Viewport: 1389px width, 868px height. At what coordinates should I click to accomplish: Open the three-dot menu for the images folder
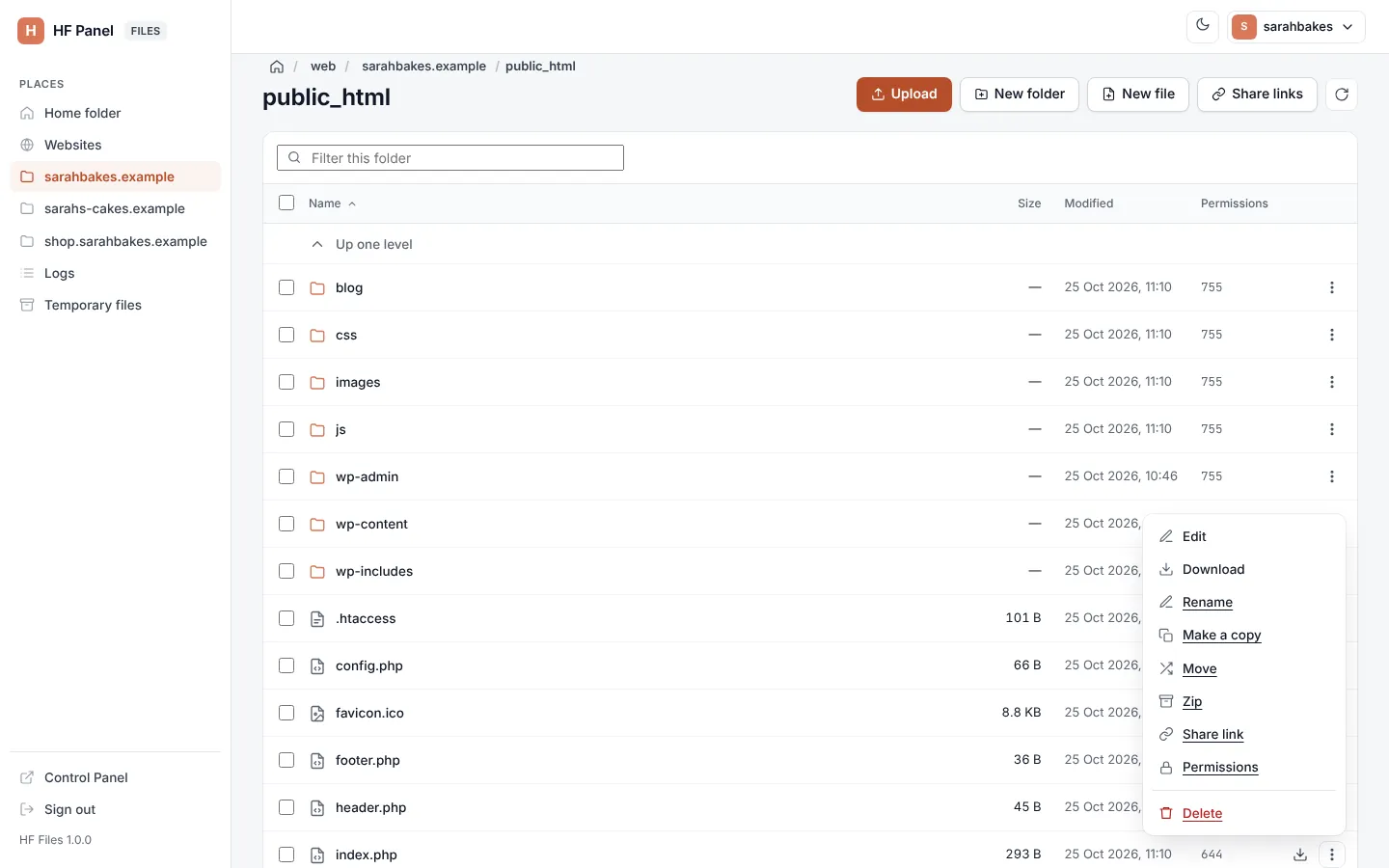click(1332, 382)
